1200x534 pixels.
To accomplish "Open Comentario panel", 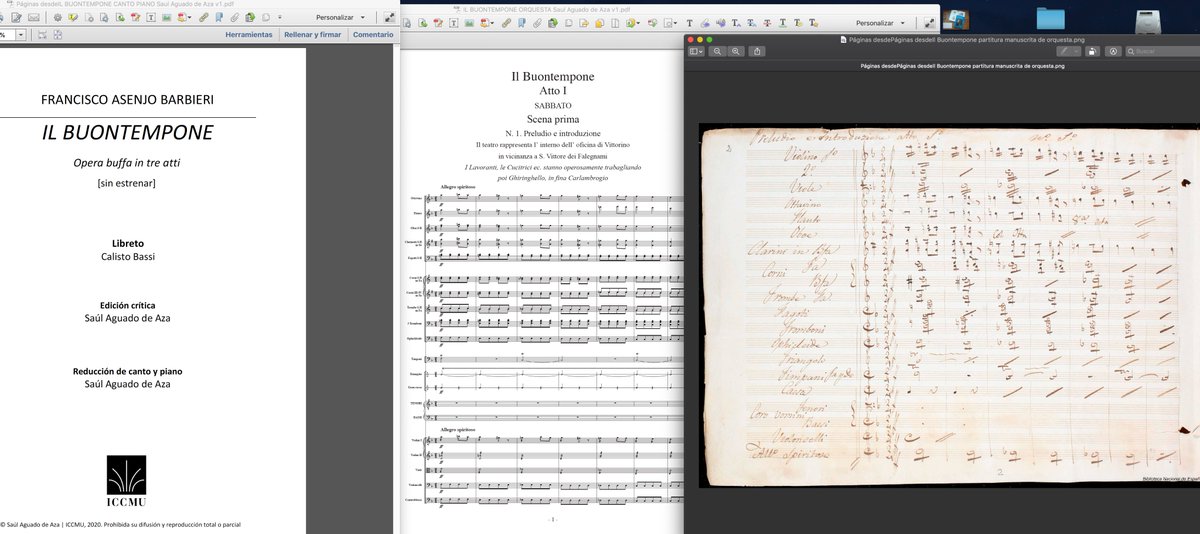I will tap(373, 34).
